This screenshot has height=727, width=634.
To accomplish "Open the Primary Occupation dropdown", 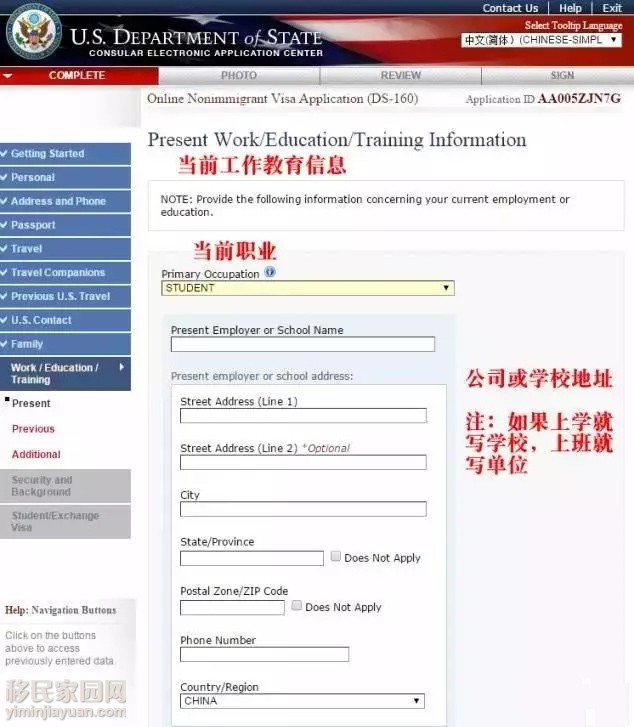I will (308, 288).
